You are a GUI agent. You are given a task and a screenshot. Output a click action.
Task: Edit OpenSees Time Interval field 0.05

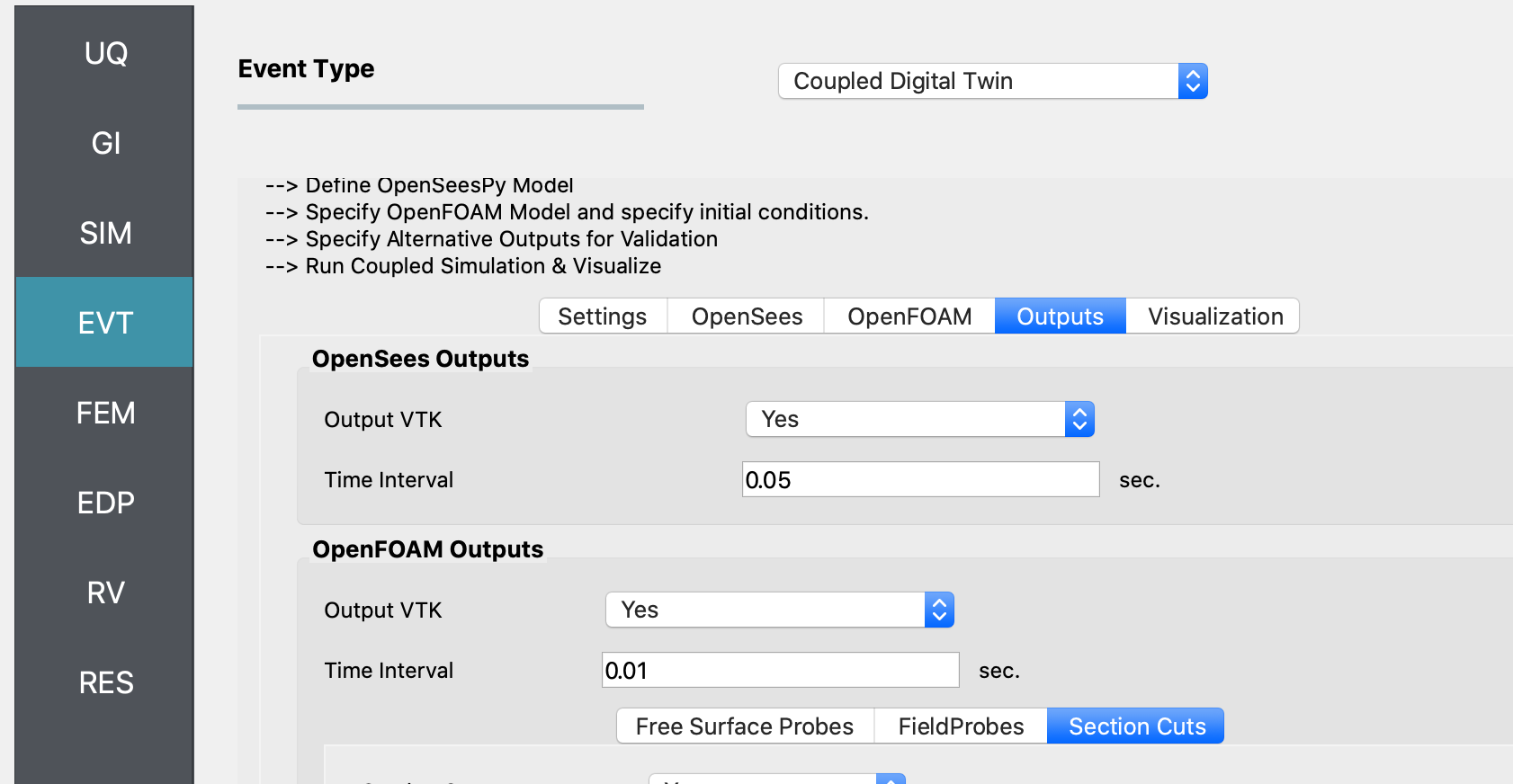921,479
